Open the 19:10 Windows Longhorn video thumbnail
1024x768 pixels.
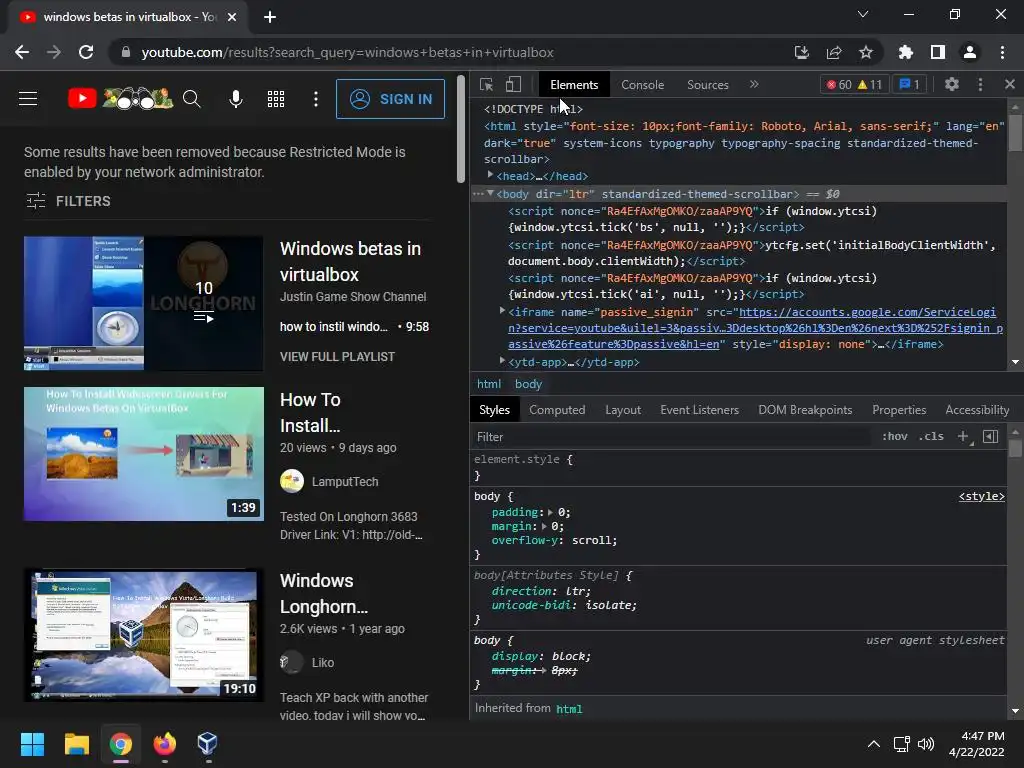point(144,635)
